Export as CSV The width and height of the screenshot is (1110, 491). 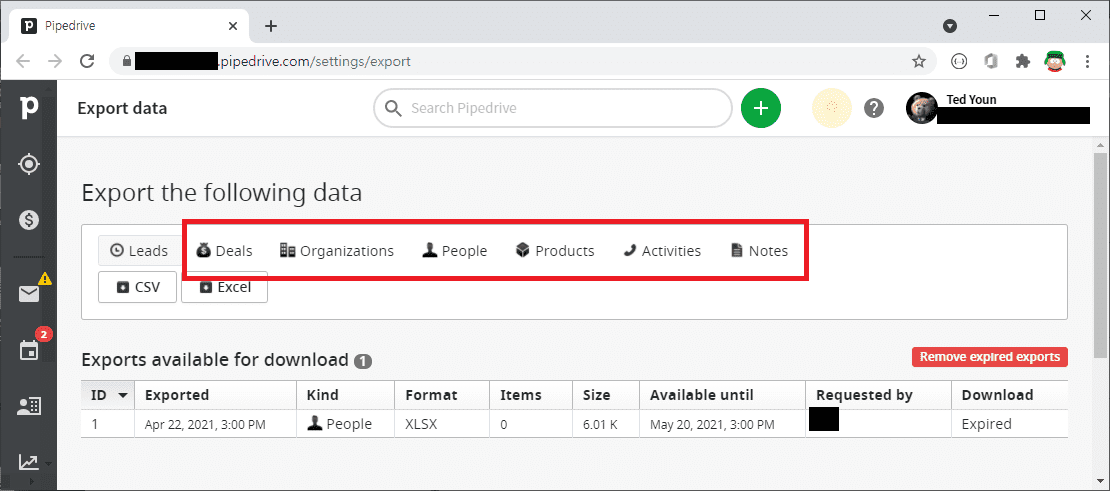click(137, 287)
